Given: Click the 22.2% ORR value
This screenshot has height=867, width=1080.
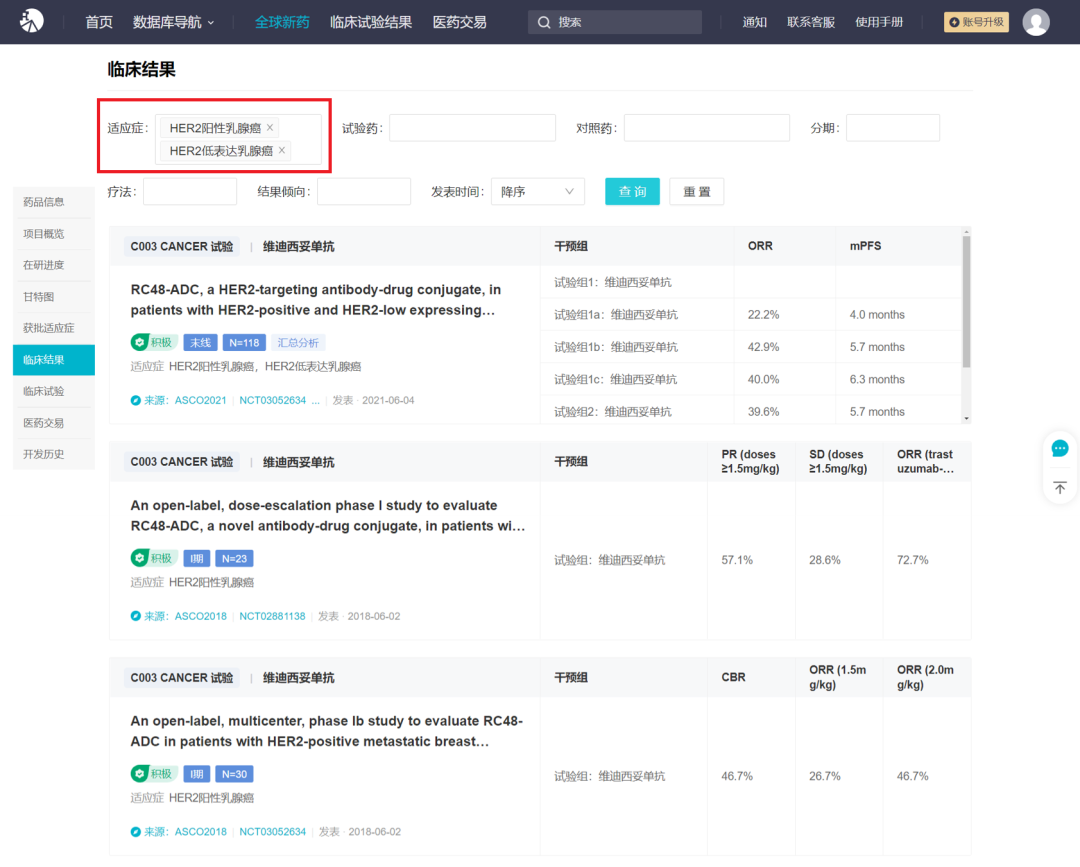Looking at the screenshot, I should pos(763,315).
